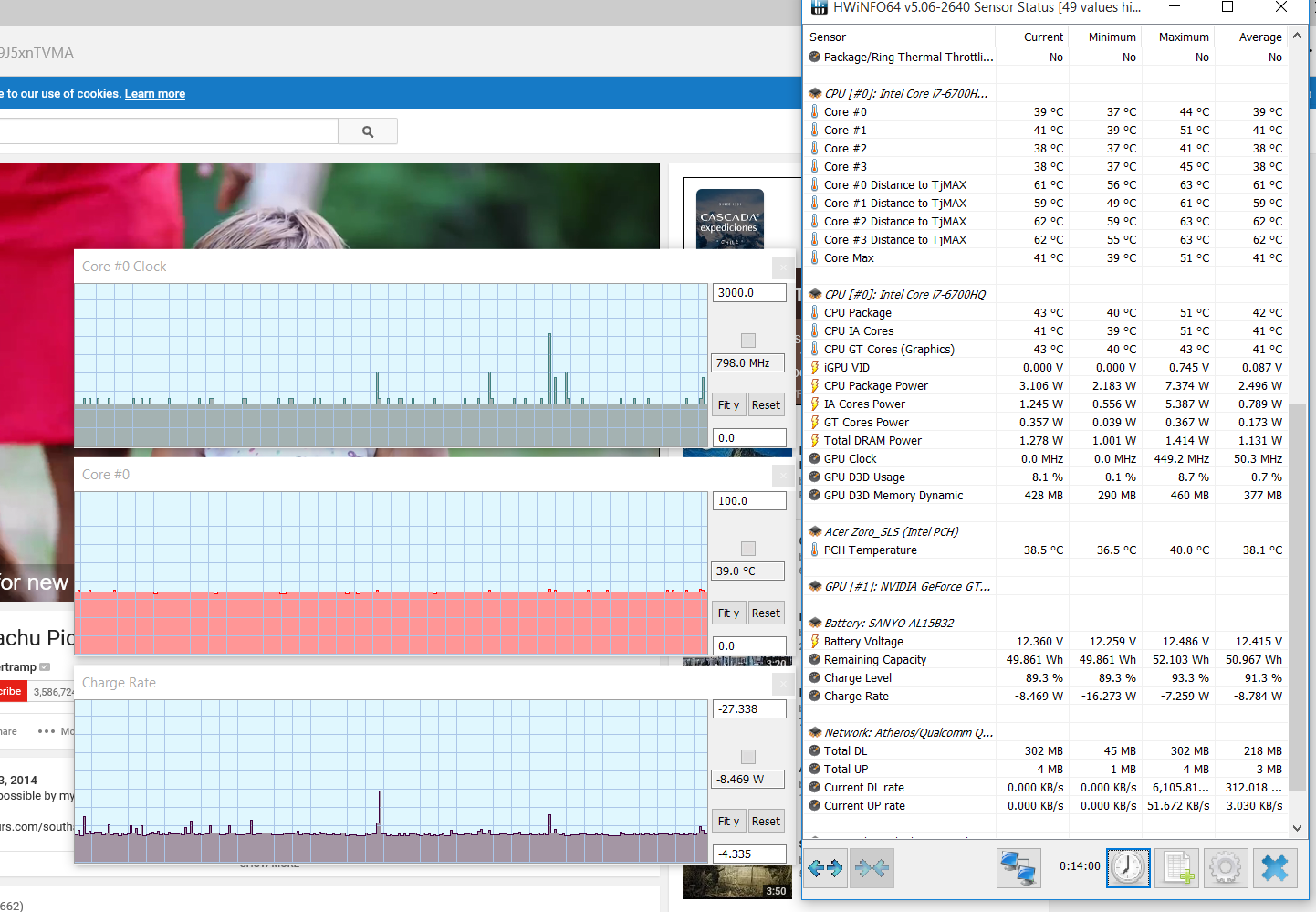The width and height of the screenshot is (1316, 912).
Task: Open HWiNFO sensor settings gear
Action: (x=1226, y=867)
